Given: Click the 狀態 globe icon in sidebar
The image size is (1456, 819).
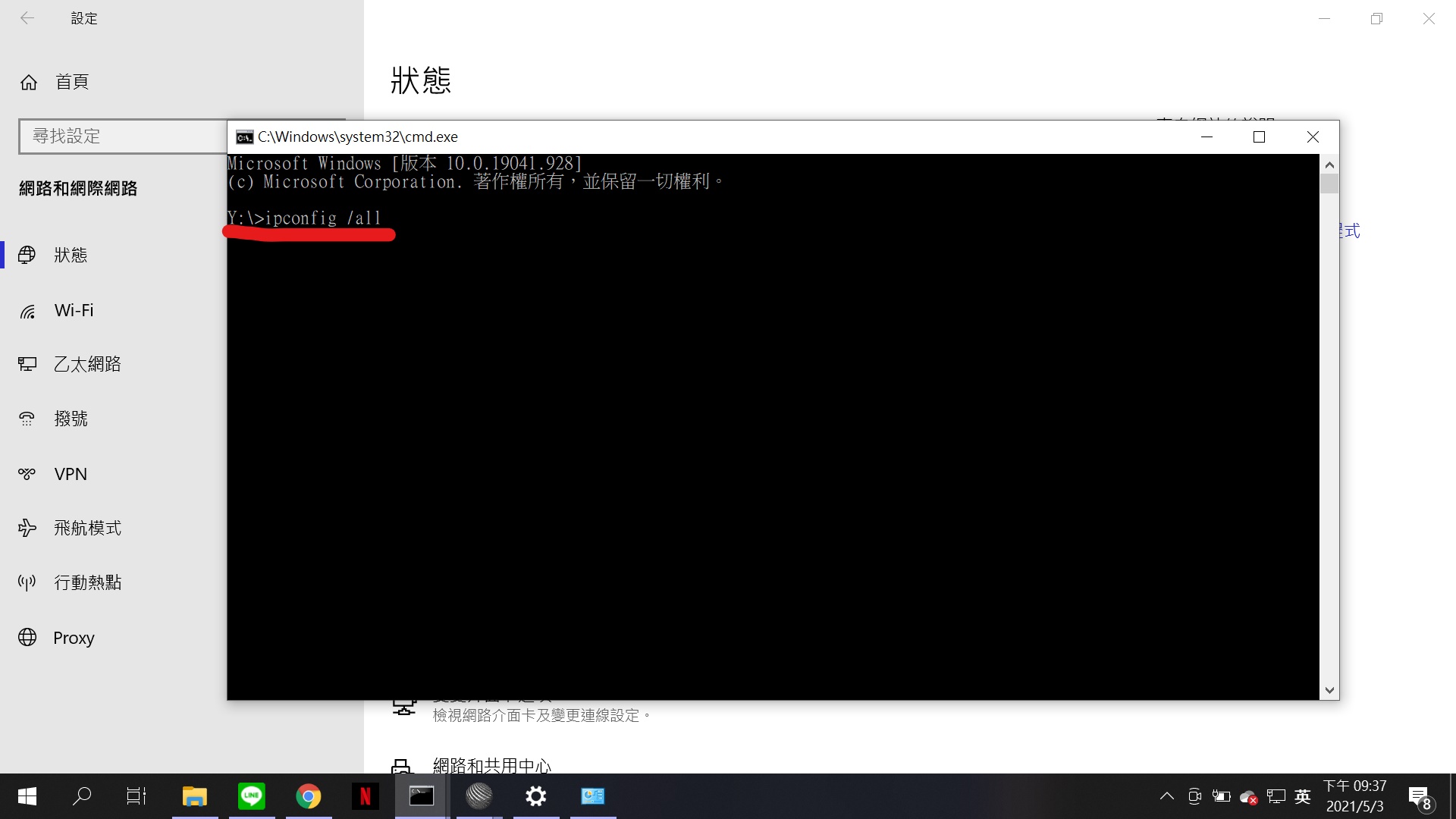Looking at the screenshot, I should pyautogui.click(x=27, y=255).
